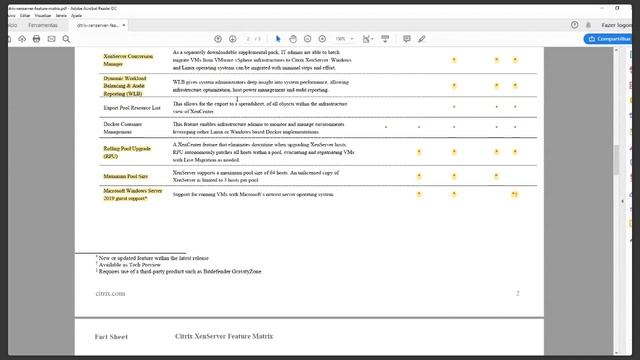640x360 pixels.
Task: Open the Ajuda menu
Action: pyautogui.click(x=76, y=16)
